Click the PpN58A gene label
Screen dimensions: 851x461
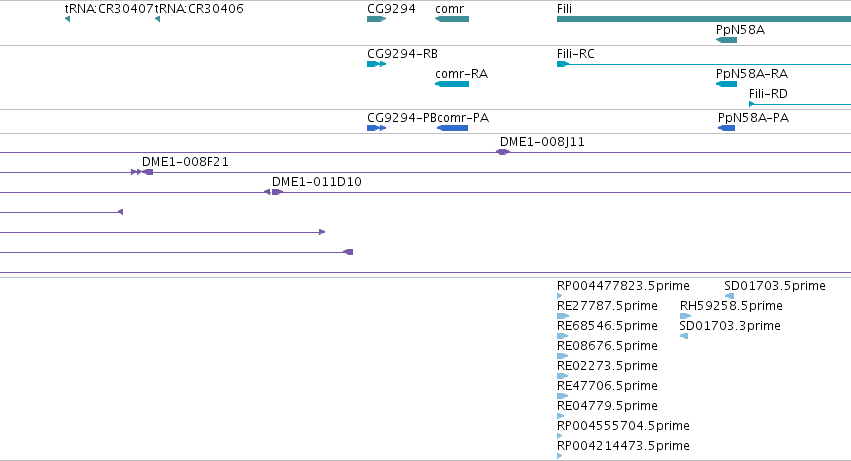740,29
